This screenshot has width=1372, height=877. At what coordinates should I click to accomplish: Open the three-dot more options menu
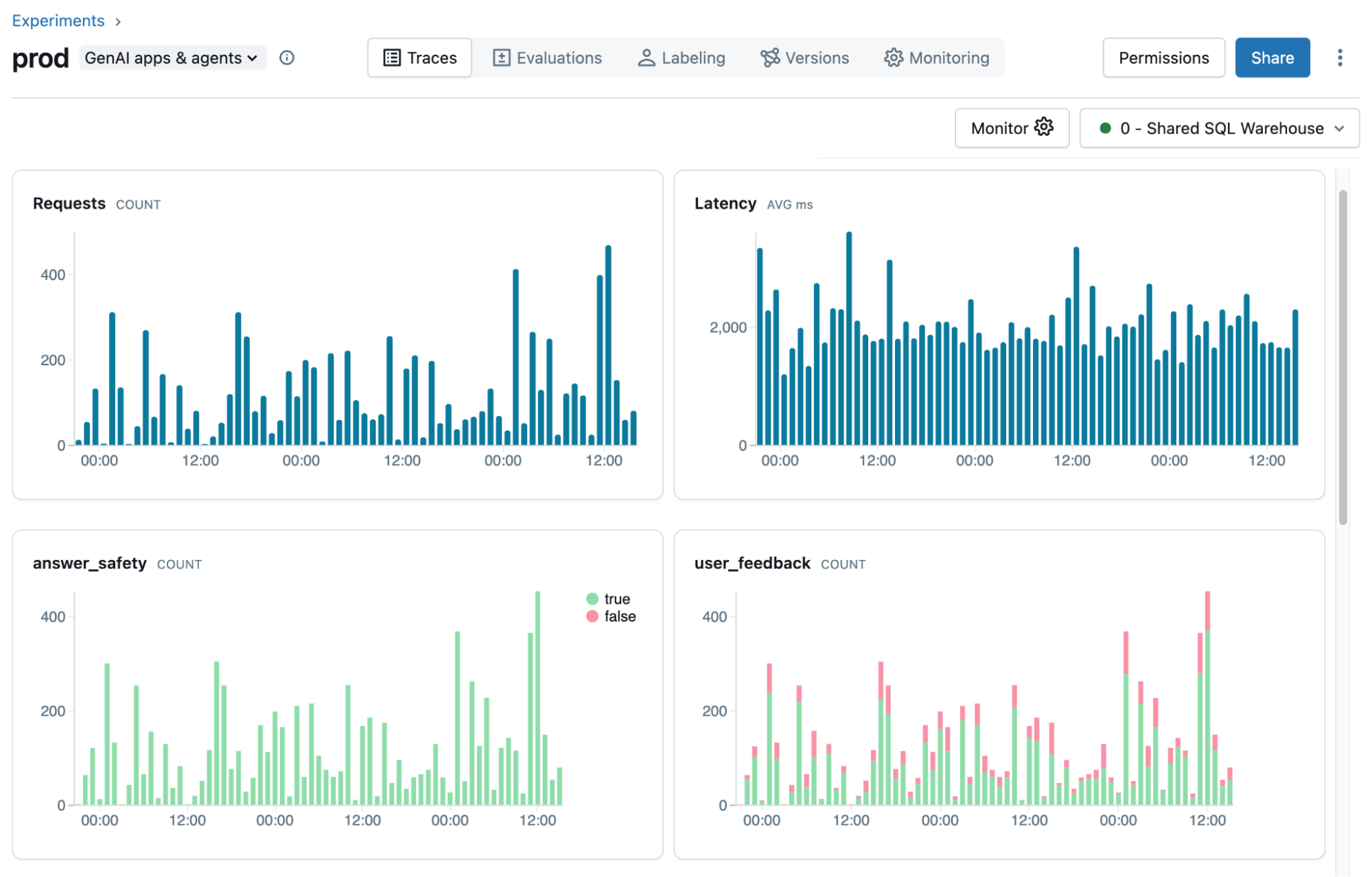tap(1339, 58)
